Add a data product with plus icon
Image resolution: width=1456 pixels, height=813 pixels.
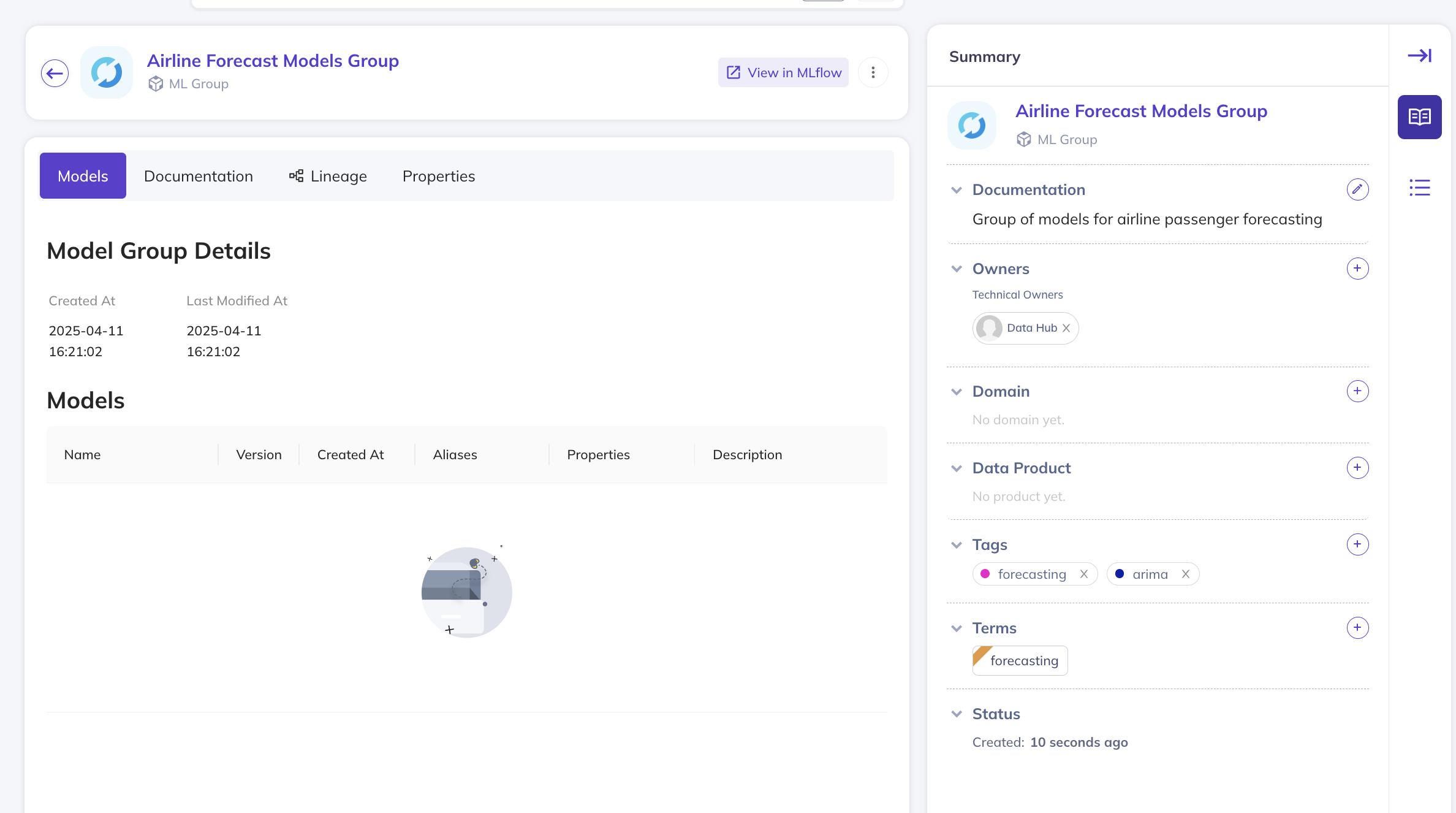coord(1357,468)
